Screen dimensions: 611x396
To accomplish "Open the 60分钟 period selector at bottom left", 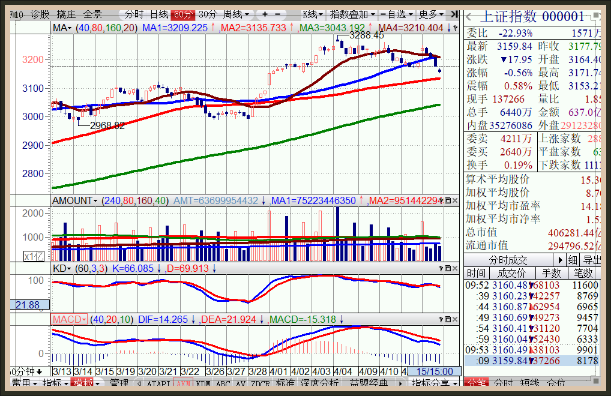I will (x=25, y=371).
